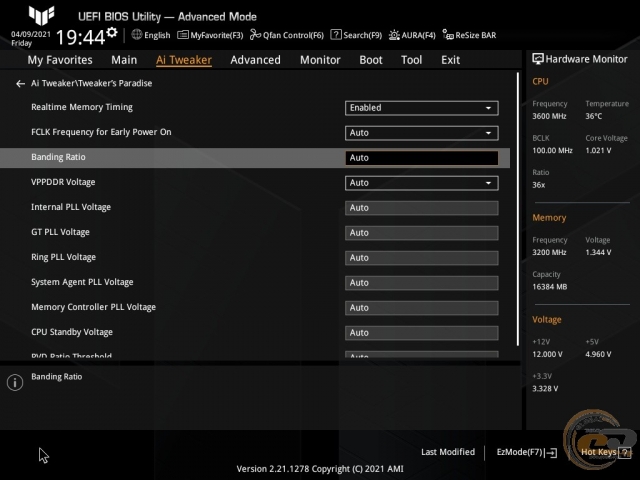
Task: Click the Ai Tweaker\Tweaker's Paradise breadcrumb text
Action: coord(91,83)
